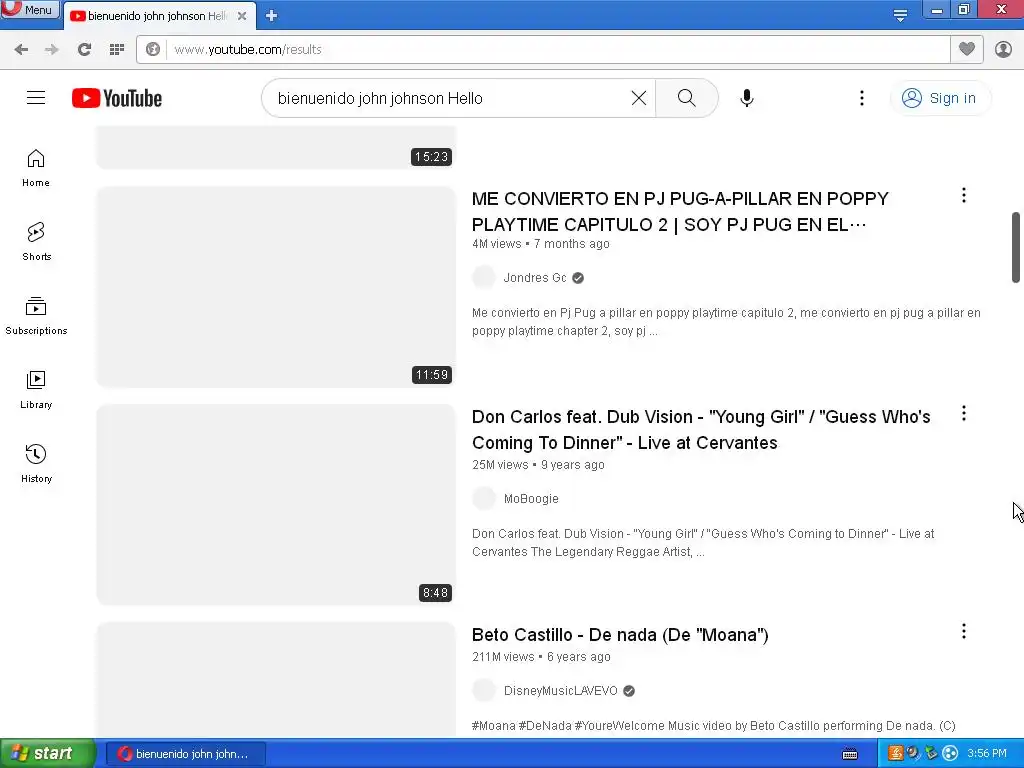The width and height of the screenshot is (1024, 768).
Task: Open a new tab with plus
Action: point(272,16)
